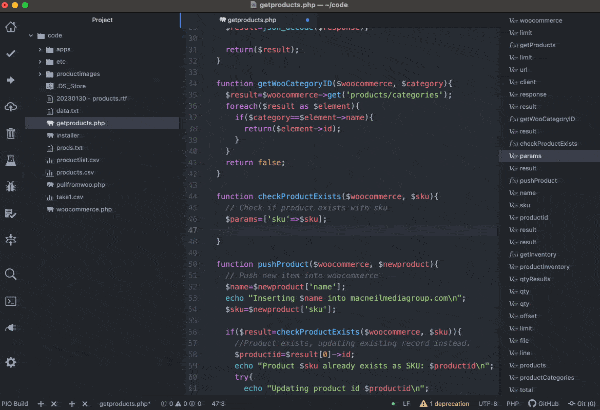Jump to getInventory in outline

coord(538,255)
